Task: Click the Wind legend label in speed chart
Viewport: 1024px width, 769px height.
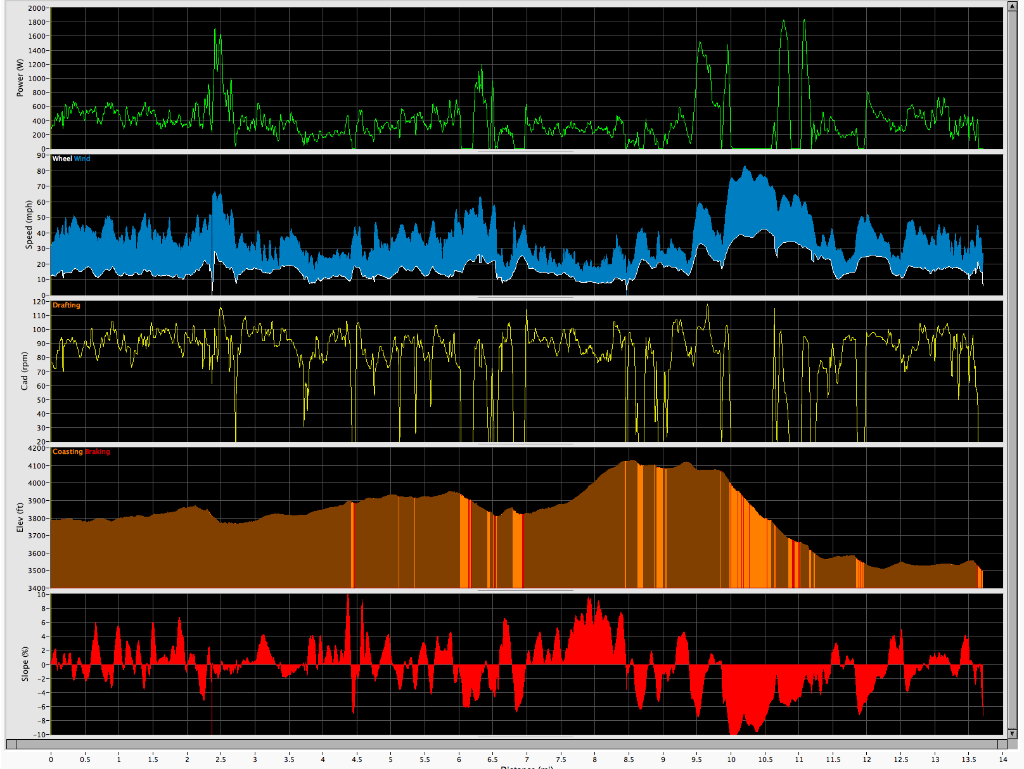Action: (x=82, y=159)
